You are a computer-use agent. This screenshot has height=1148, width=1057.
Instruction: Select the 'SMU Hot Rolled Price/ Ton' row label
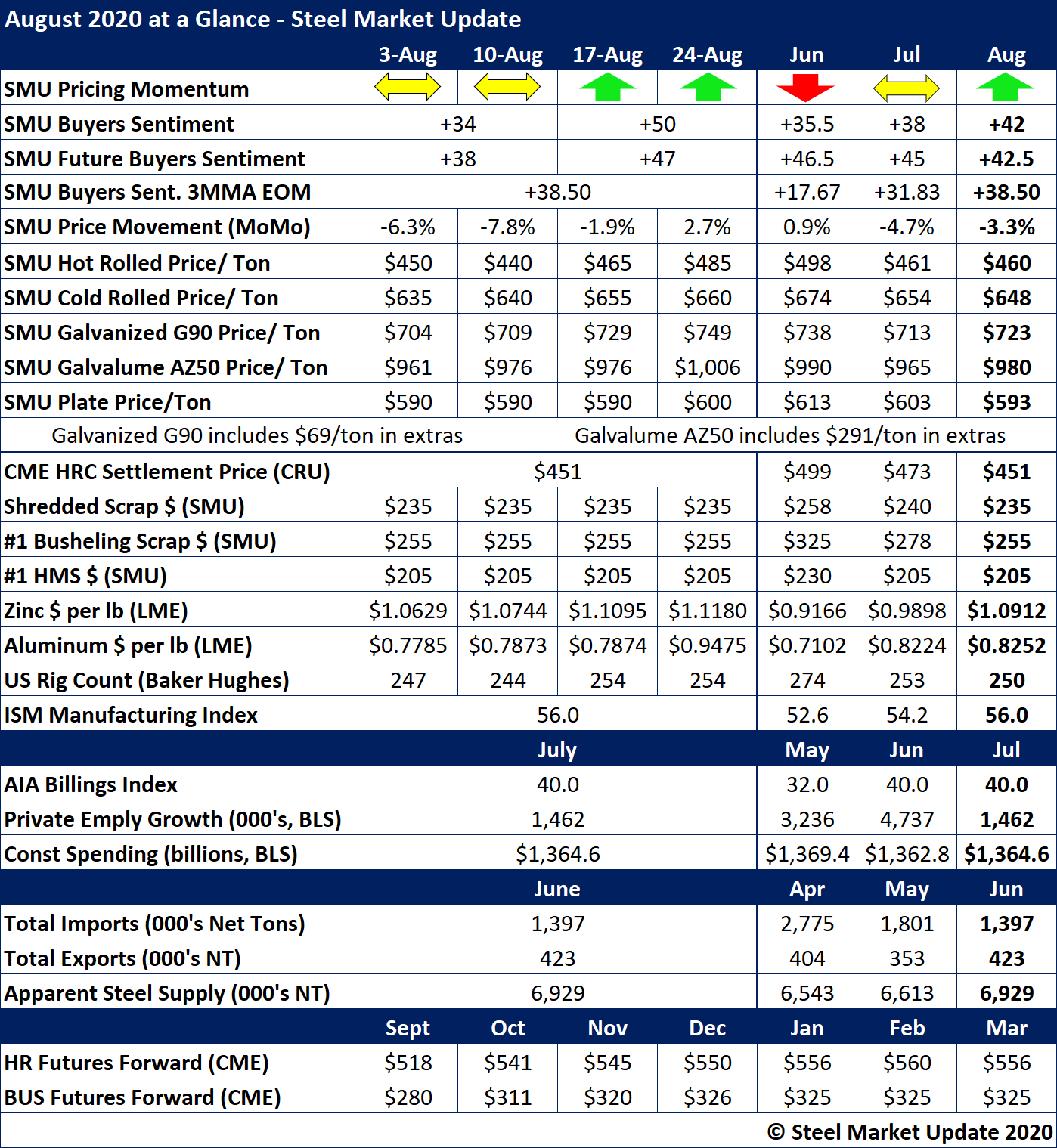pyautogui.click(x=137, y=263)
